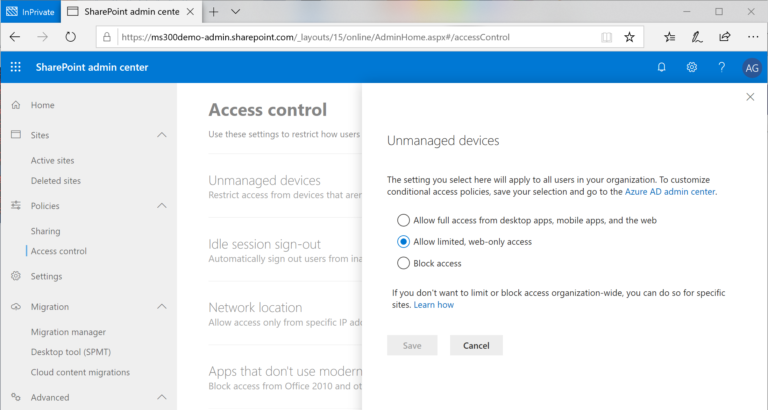This screenshot has width=768, height=410.
Task: Click the Advanced icon in the sidebar
Action: click(16, 397)
